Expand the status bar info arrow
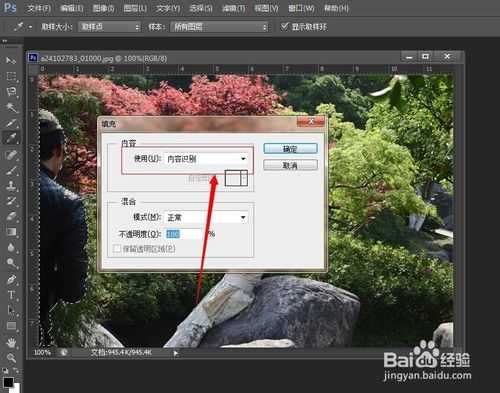 point(176,353)
